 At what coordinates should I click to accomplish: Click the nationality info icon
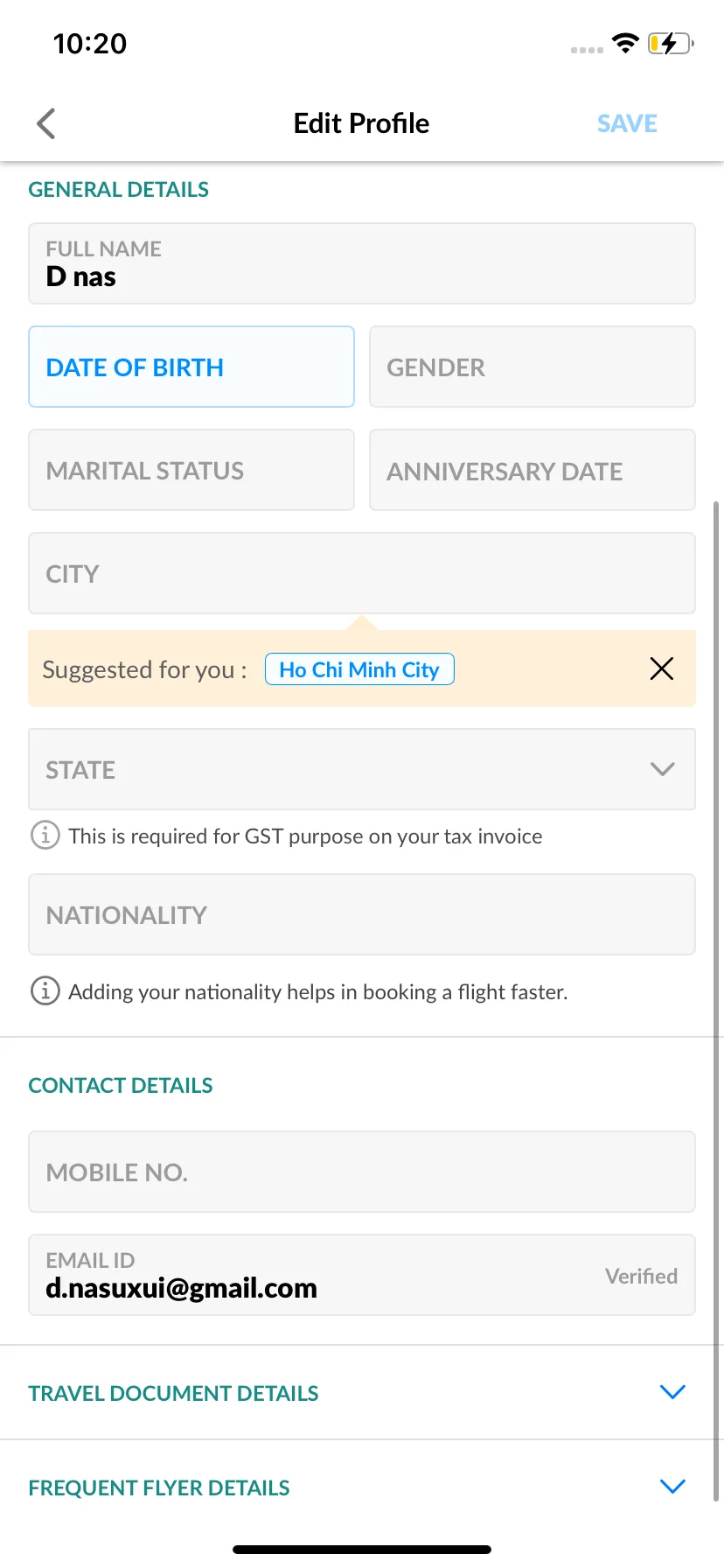click(45, 990)
